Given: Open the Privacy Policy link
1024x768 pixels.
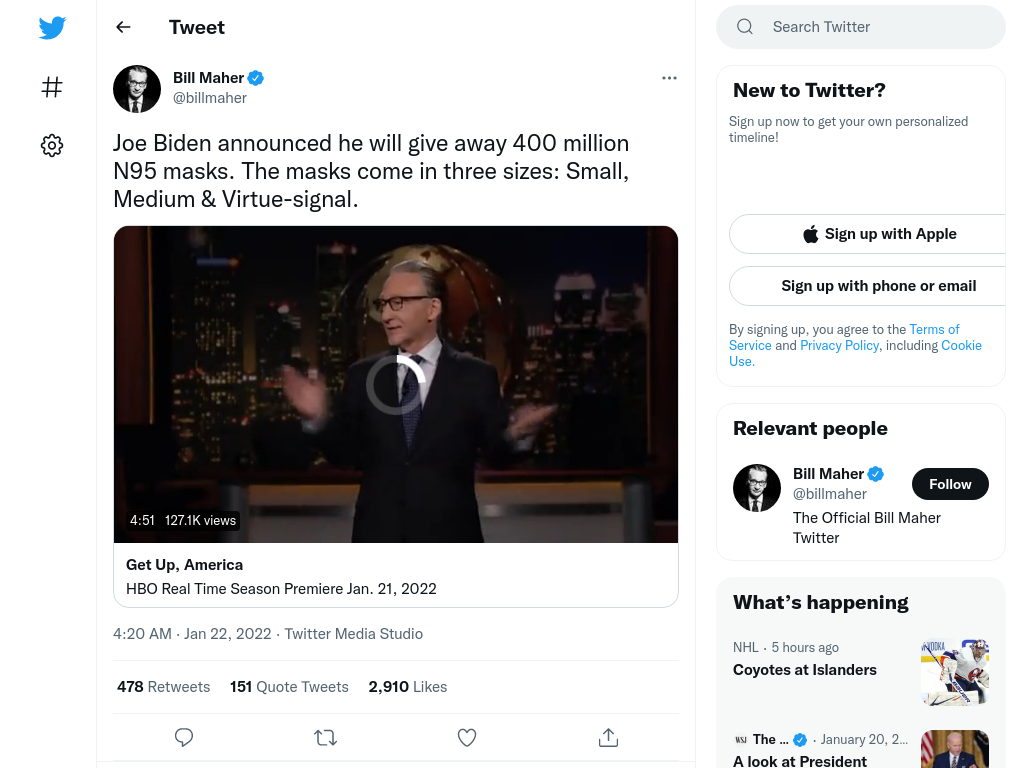Looking at the screenshot, I should coord(839,345).
